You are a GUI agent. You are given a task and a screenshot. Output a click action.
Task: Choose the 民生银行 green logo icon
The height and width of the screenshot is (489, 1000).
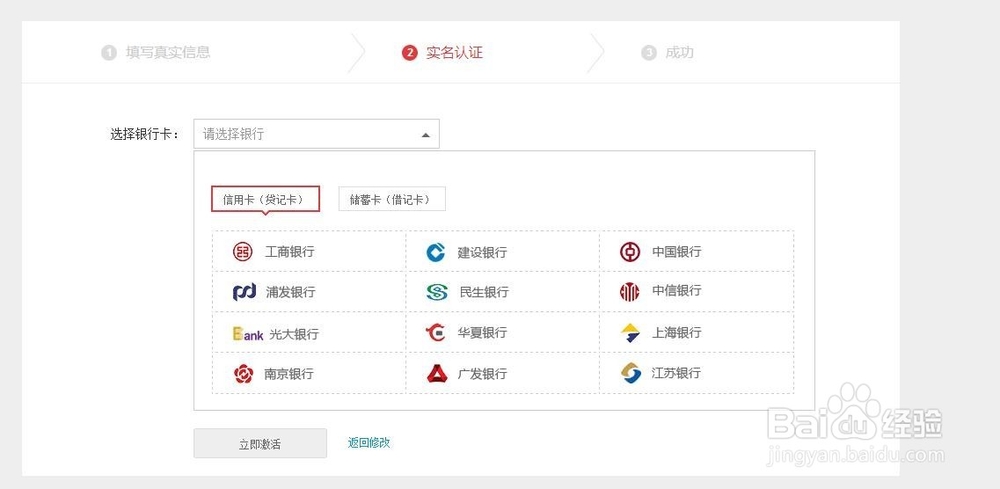pos(437,292)
